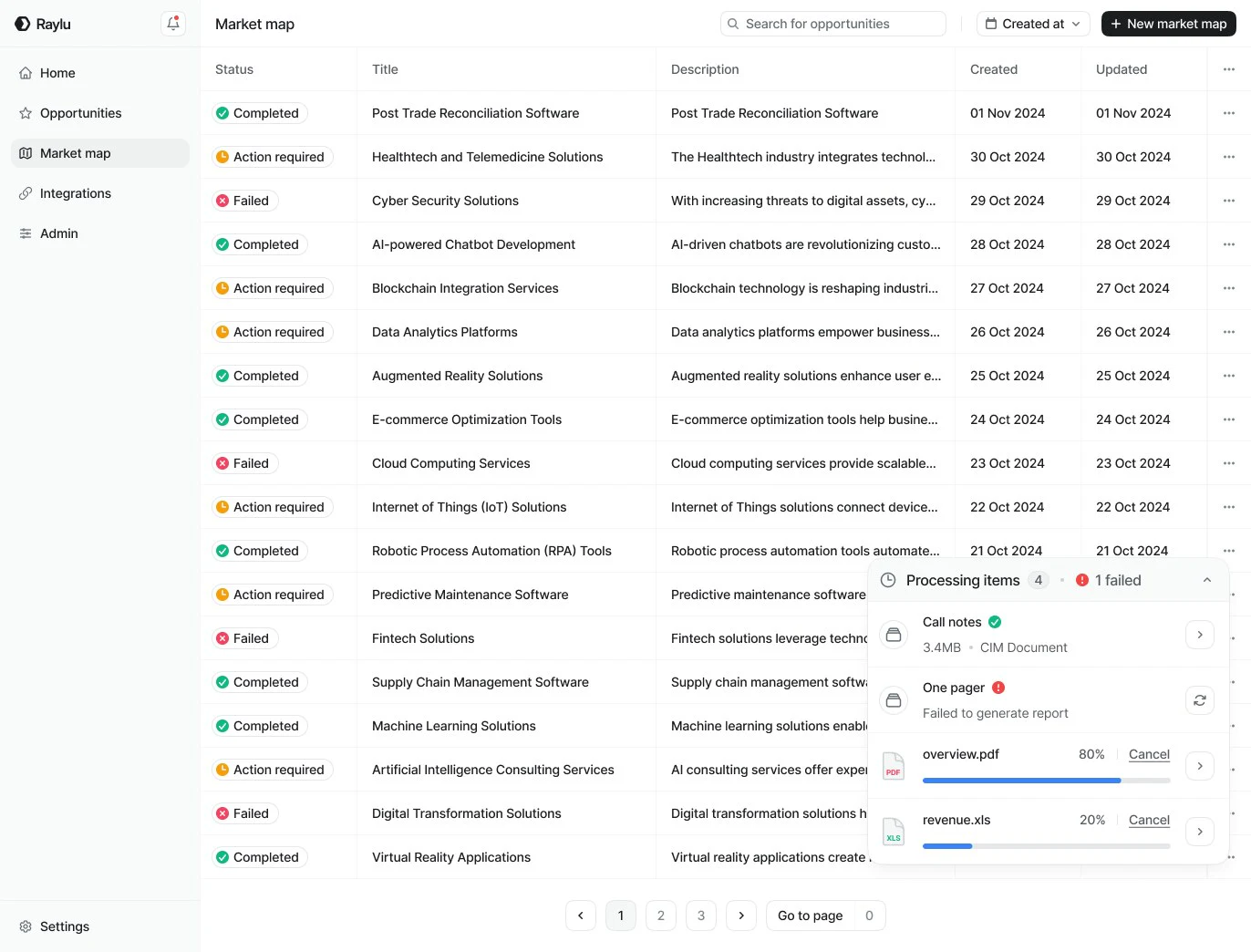The width and height of the screenshot is (1251, 952).
Task: Collapse the Processing items panel
Action: pos(1207,580)
